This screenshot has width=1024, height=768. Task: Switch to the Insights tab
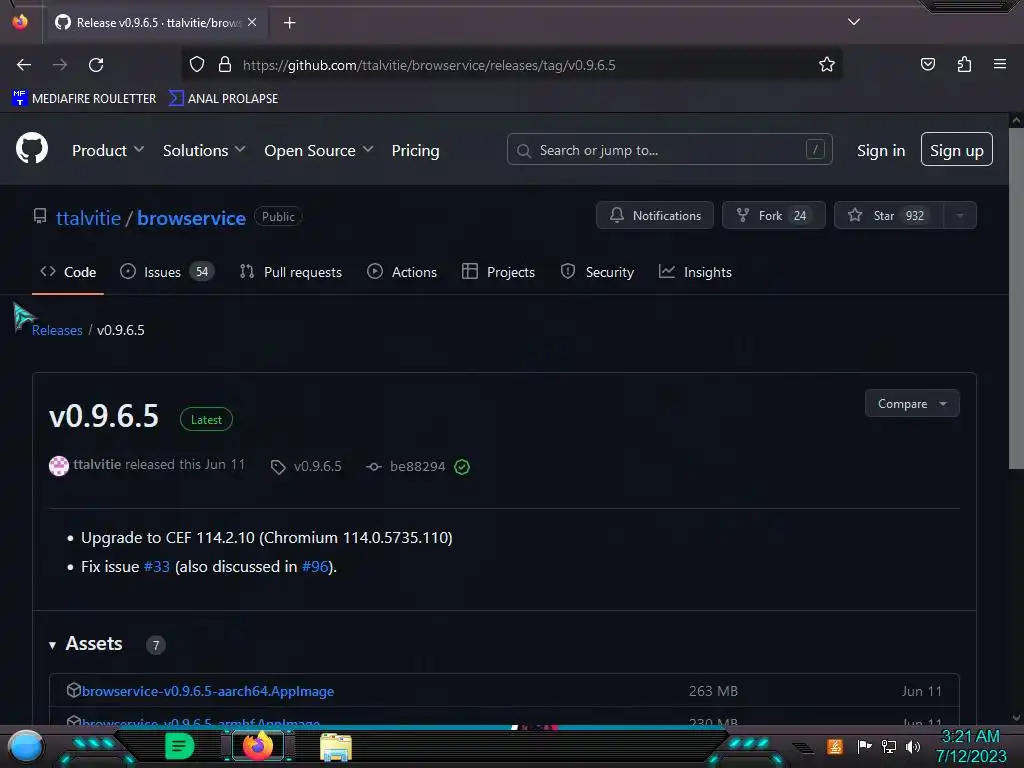[695, 272]
